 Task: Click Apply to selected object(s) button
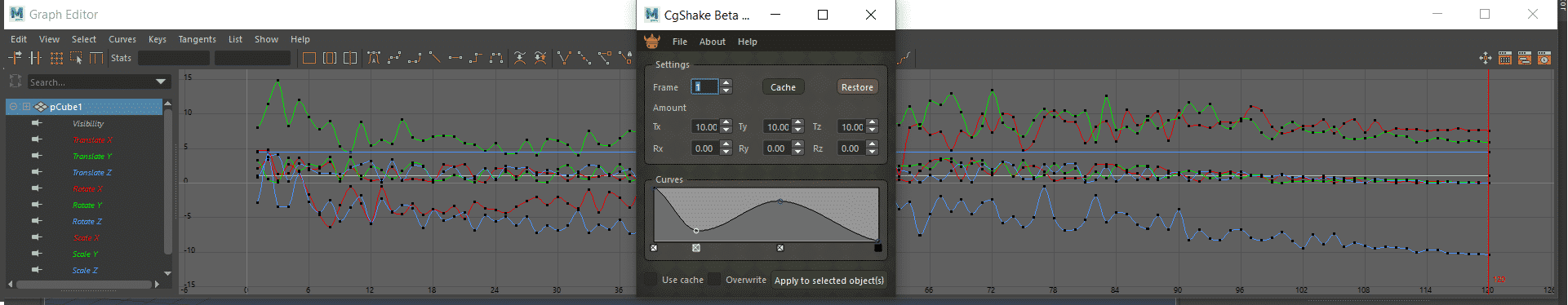click(x=828, y=281)
